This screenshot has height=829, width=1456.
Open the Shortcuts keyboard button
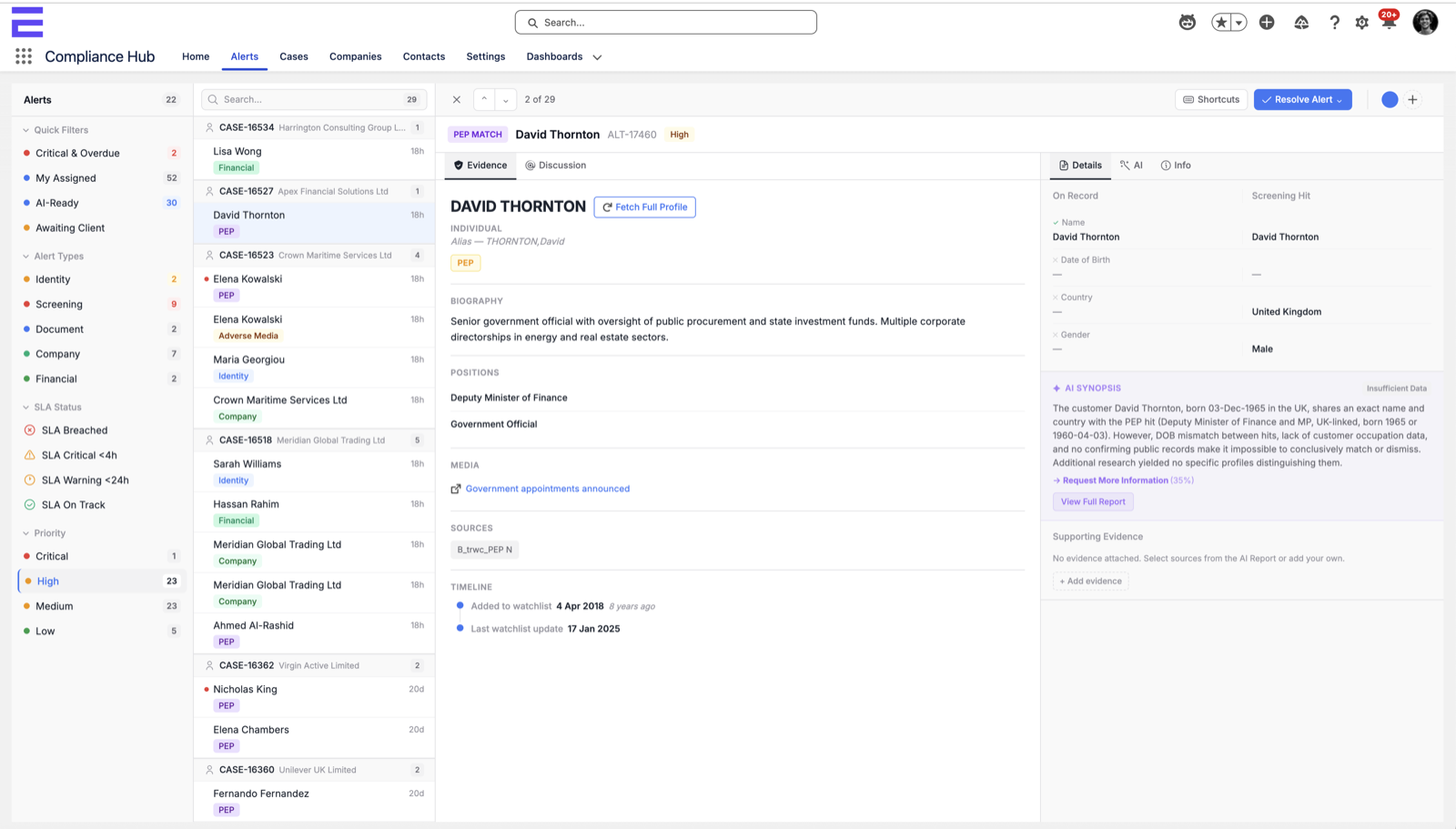click(1211, 99)
